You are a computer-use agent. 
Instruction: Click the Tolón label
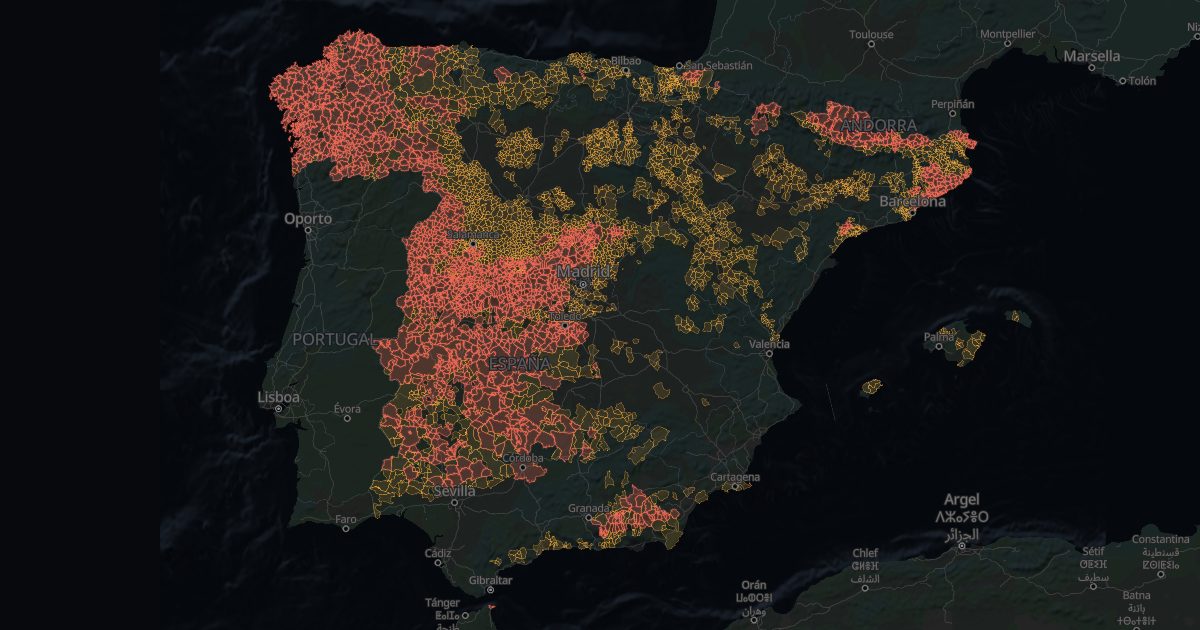click(1141, 81)
